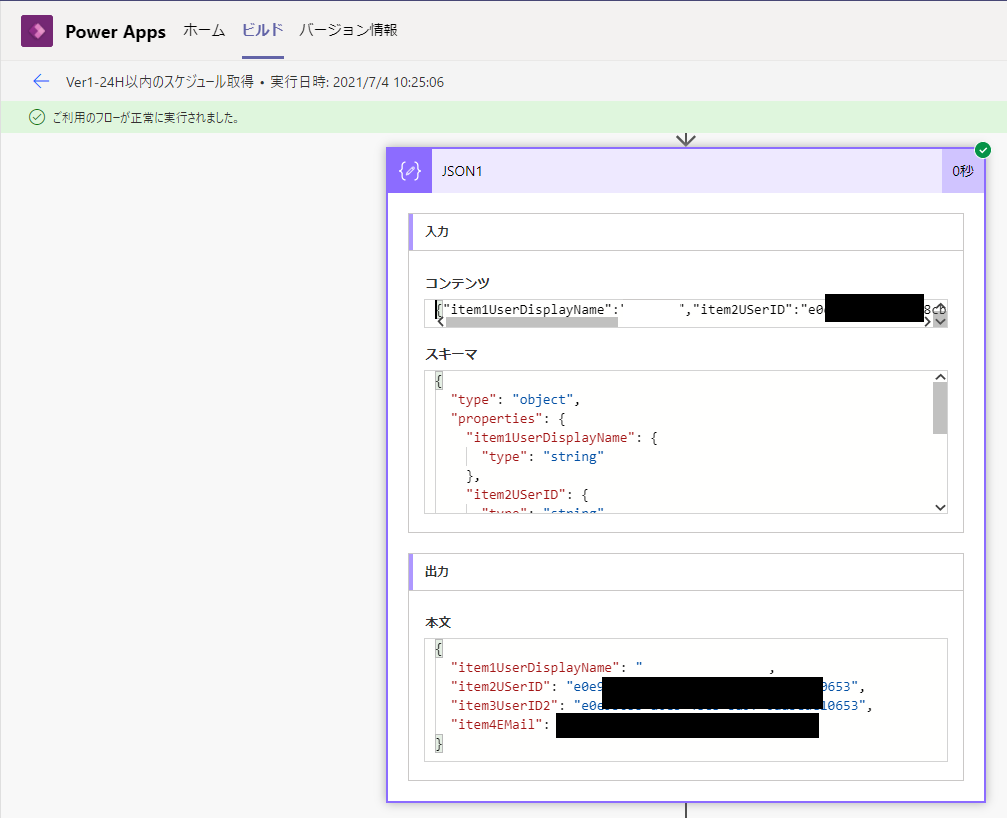This screenshot has width=1007, height=818.
Task: Click "item1UserDisplayName" in the 本文 output
Action: pos(535,668)
